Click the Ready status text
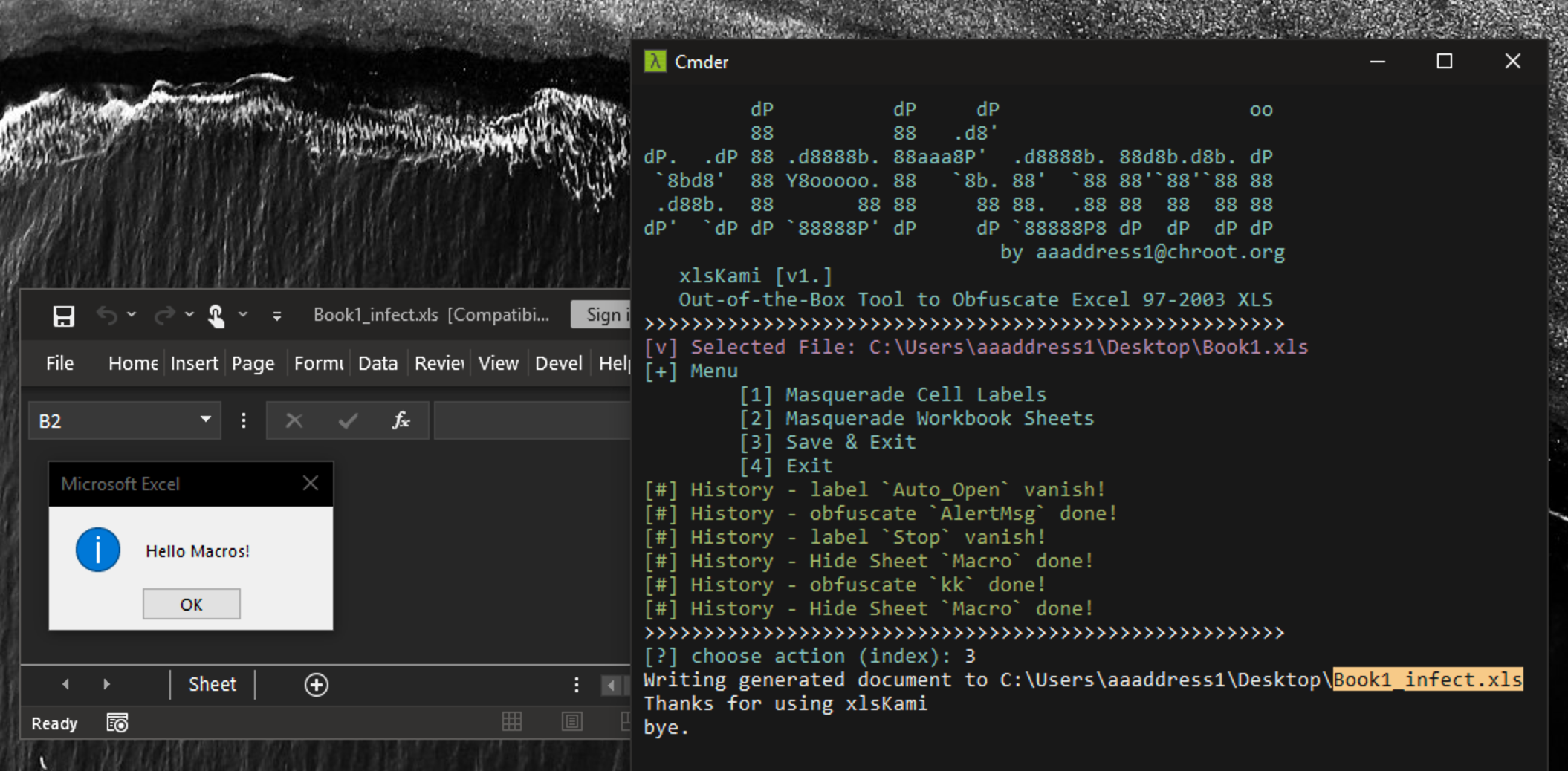Screen dimensions: 1568x771 [54, 723]
